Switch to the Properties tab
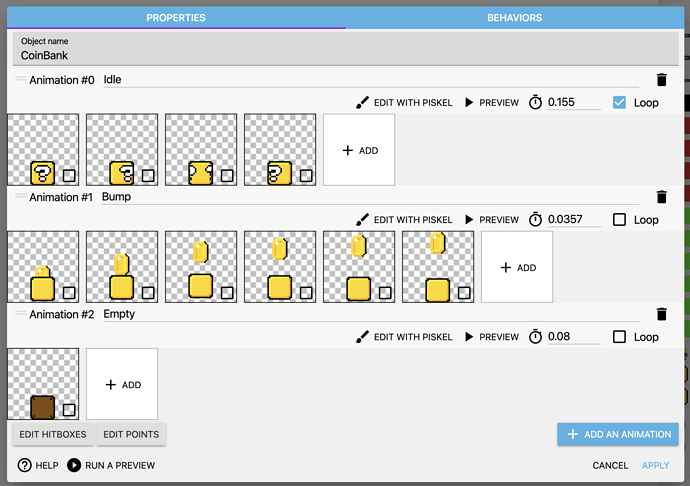The width and height of the screenshot is (690, 486). pos(176,18)
